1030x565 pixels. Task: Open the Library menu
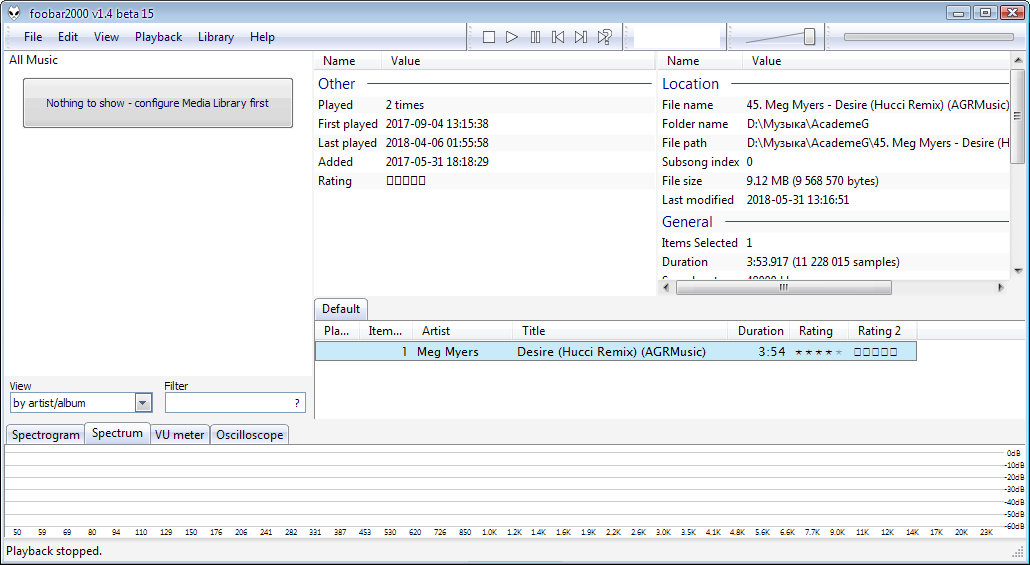pyautogui.click(x=215, y=37)
